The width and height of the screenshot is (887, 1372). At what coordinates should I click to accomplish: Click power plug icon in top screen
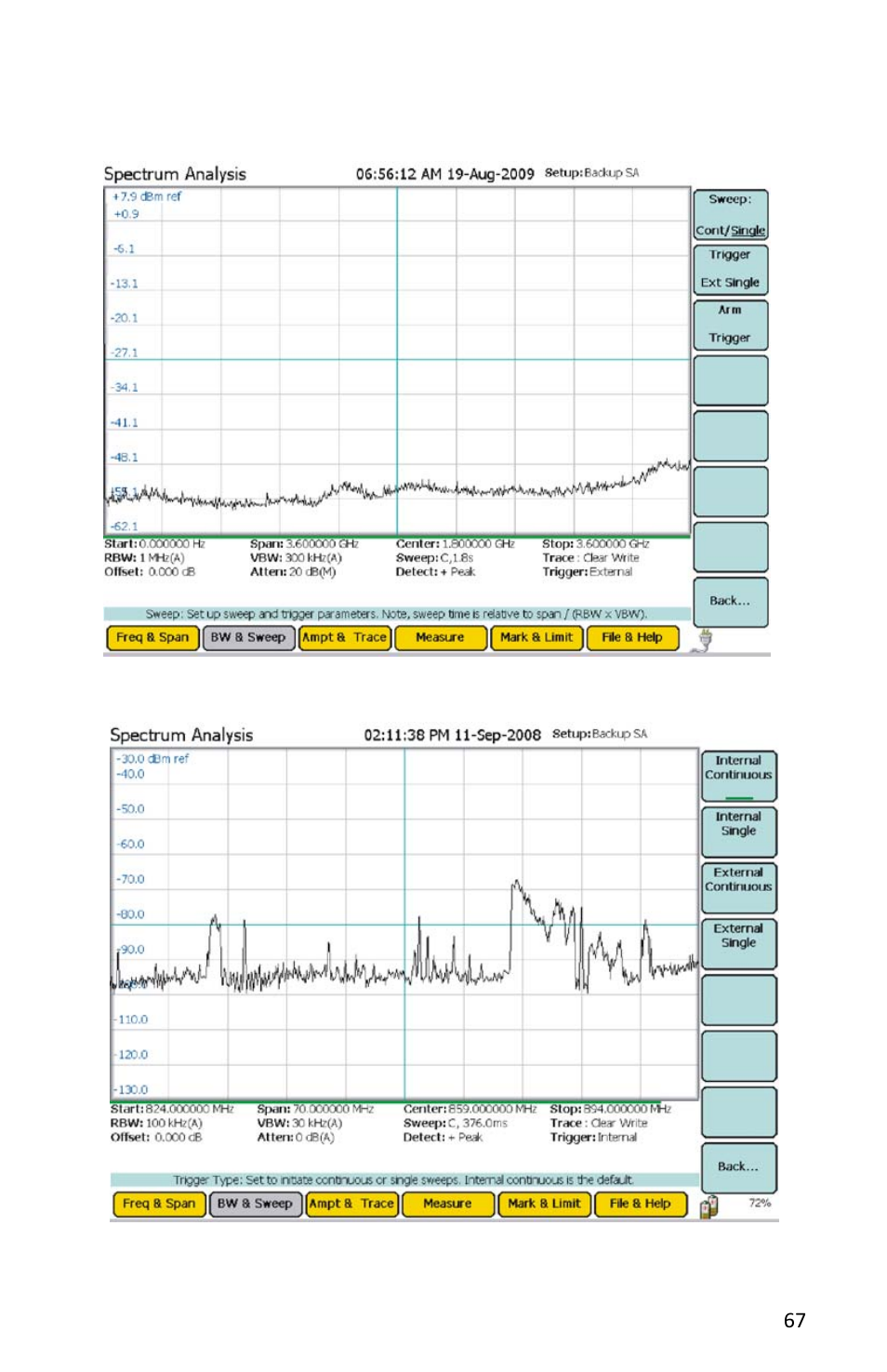pos(705,640)
